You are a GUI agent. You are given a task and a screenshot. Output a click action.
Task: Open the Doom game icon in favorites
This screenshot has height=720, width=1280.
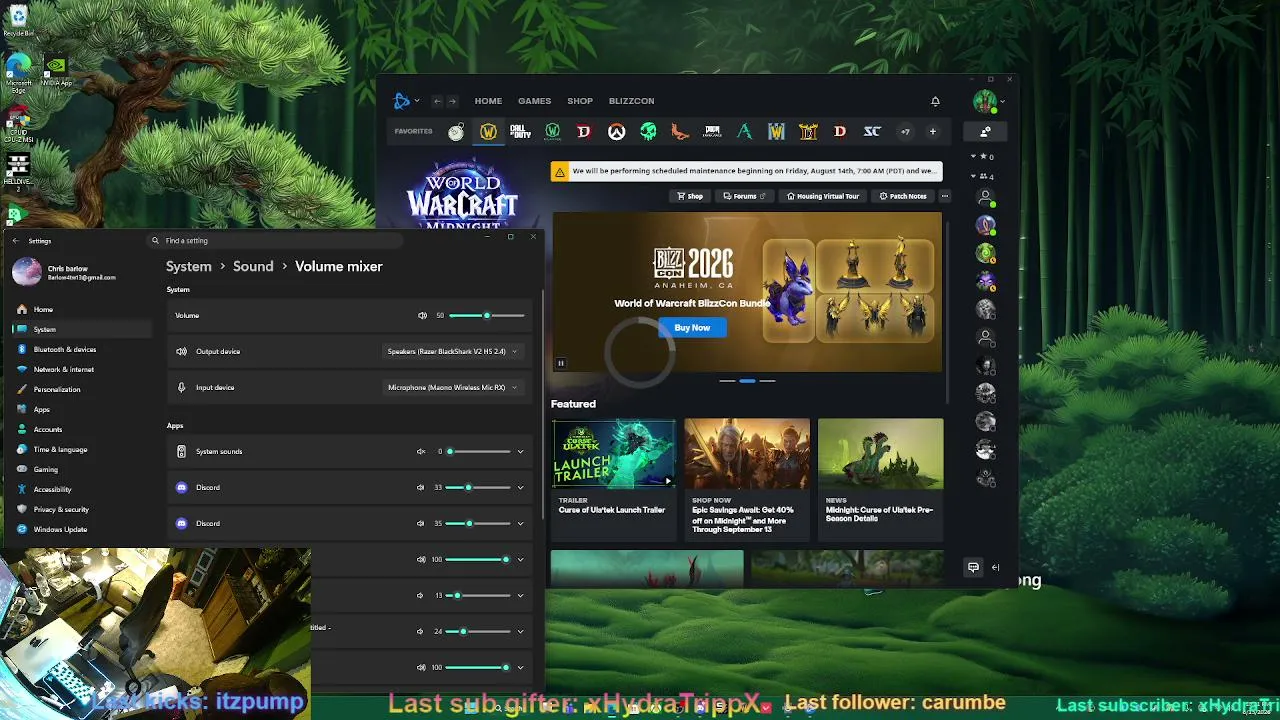(712, 132)
